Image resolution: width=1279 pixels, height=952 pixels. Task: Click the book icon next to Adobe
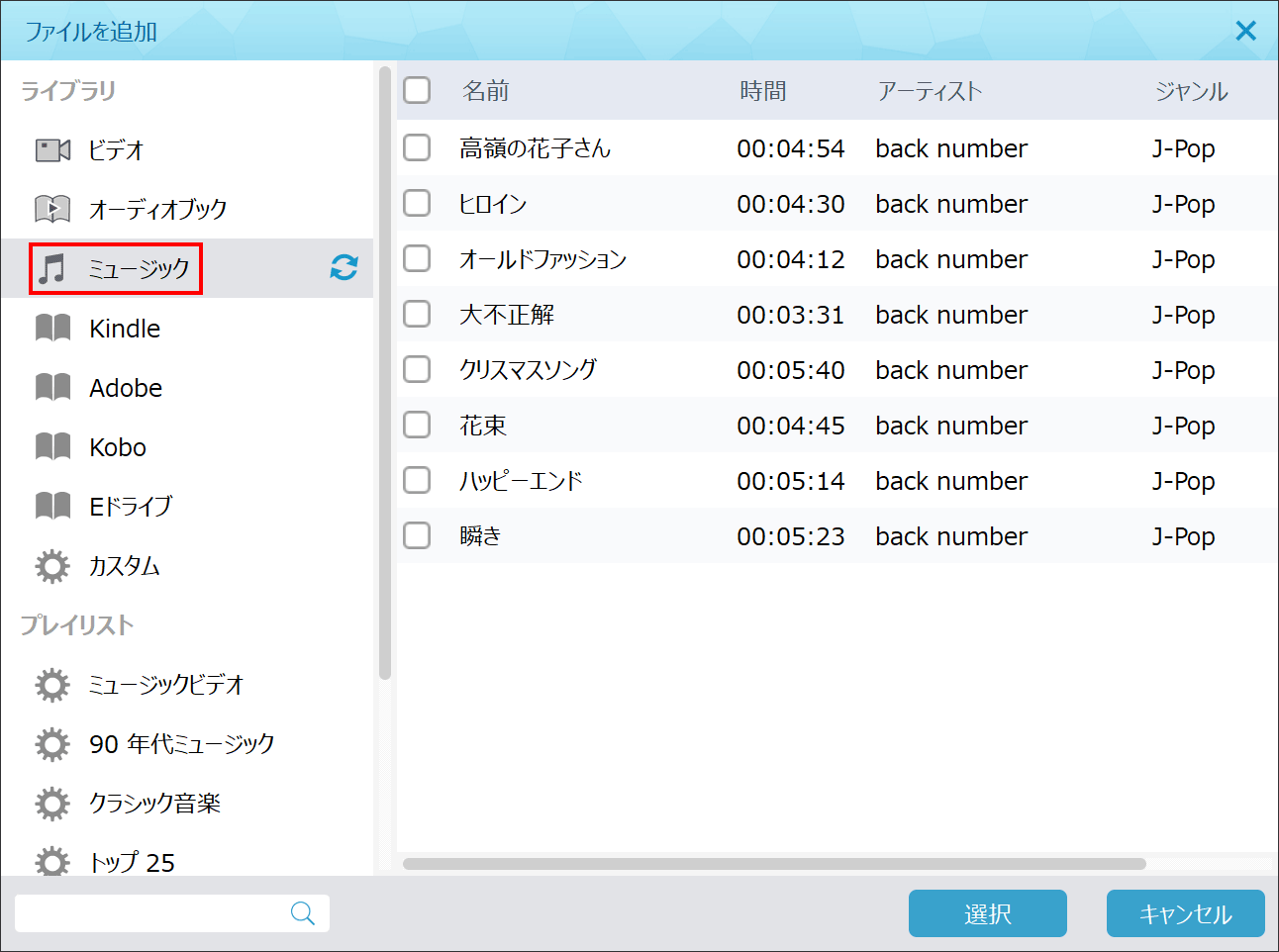click(x=52, y=387)
